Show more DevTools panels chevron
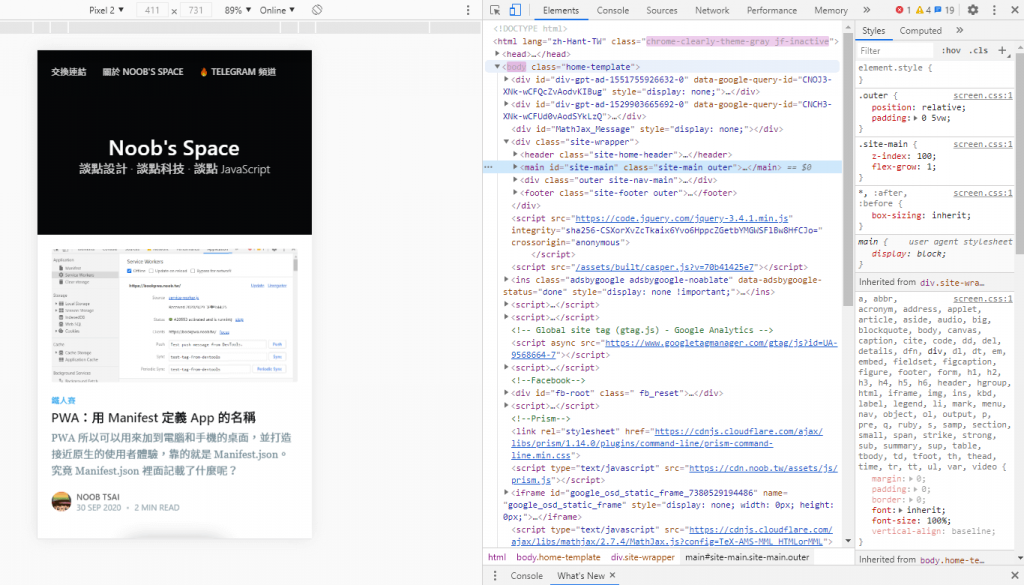 tap(867, 10)
